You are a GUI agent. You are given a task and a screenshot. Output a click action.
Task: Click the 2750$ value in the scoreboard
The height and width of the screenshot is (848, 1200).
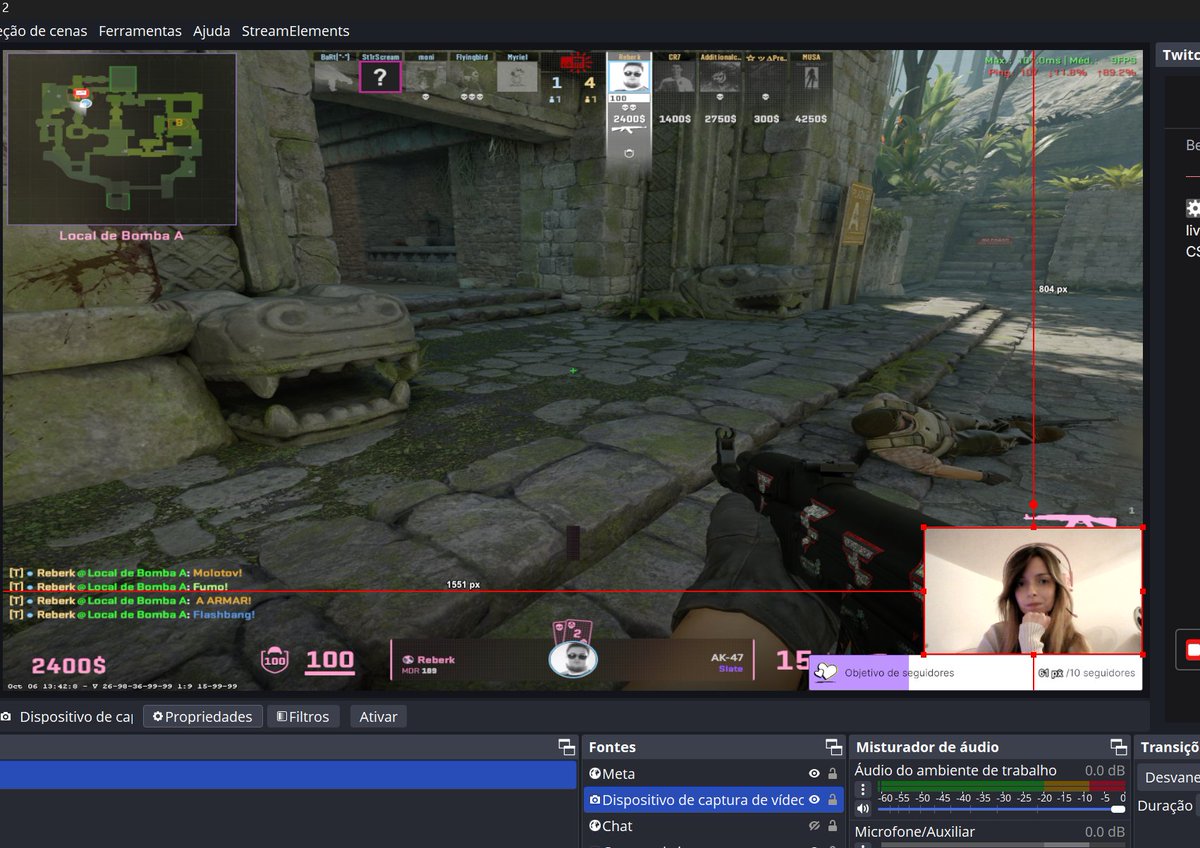[x=720, y=119]
